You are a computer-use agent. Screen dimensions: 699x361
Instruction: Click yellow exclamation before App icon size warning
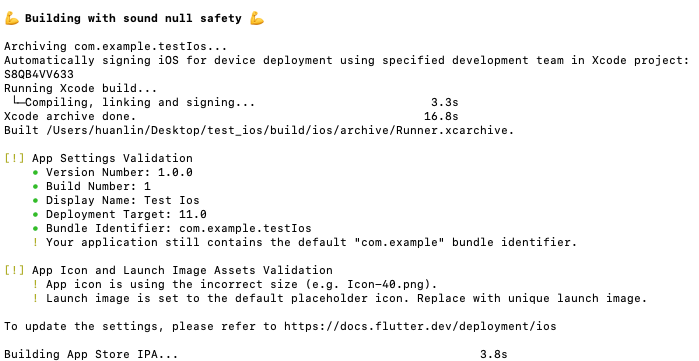click(36, 284)
